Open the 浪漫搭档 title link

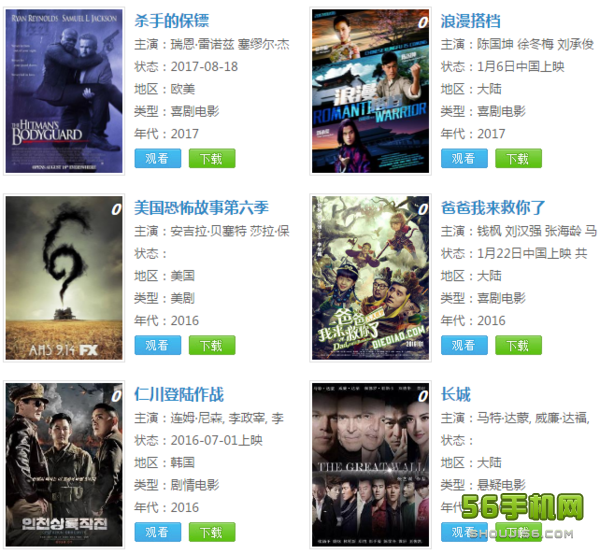[470, 21]
